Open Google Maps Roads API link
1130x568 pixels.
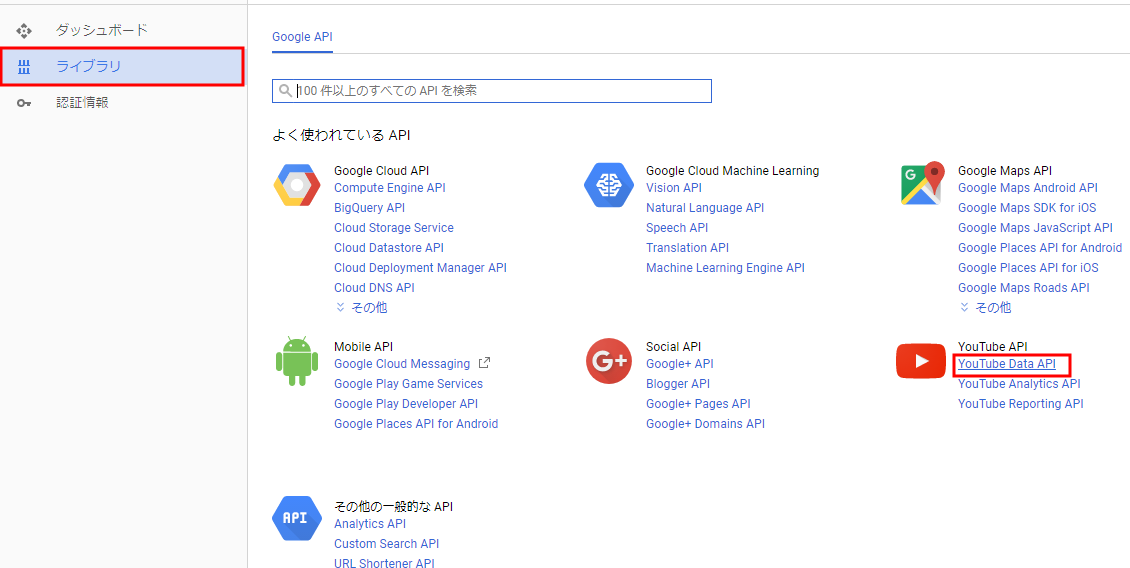[x=1024, y=288]
